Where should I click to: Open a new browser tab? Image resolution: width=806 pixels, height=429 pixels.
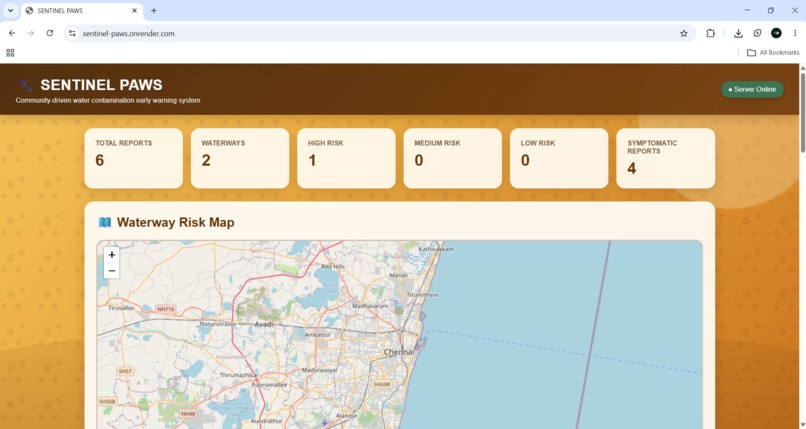tap(154, 10)
